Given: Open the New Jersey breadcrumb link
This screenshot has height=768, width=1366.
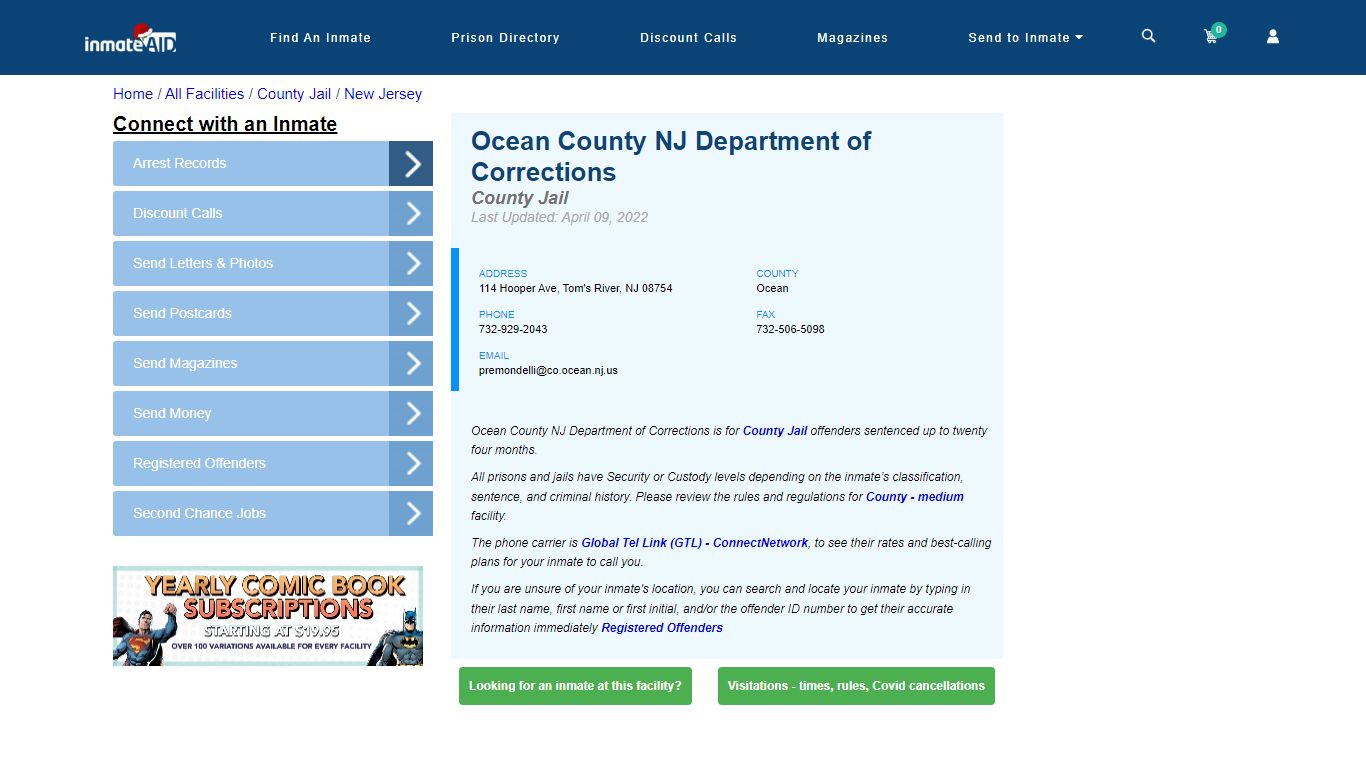Looking at the screenshot, I should pos(383,94).
